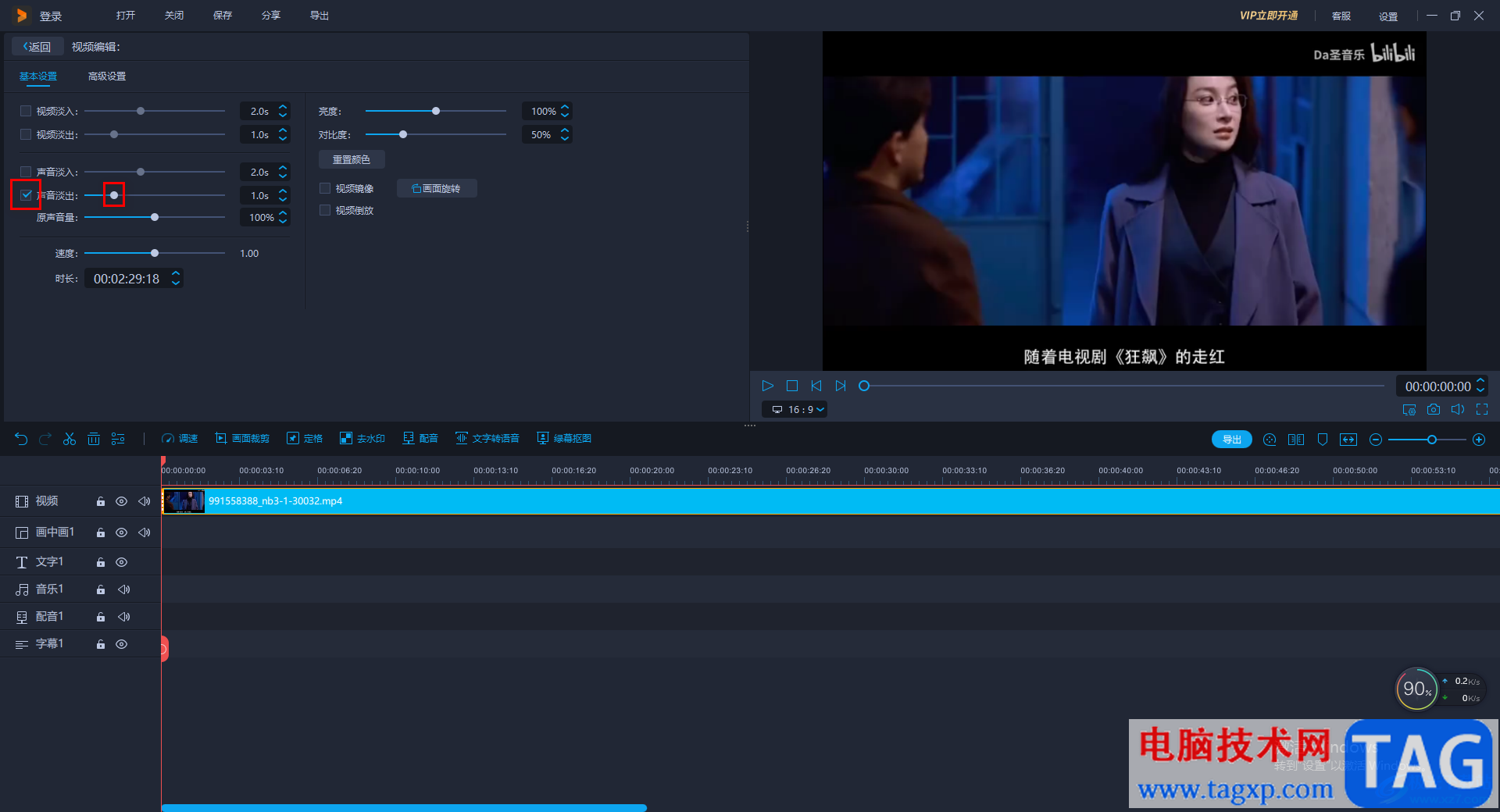
Task: Hide the 画中画1 track with eye icon
Action: [121, 532]
